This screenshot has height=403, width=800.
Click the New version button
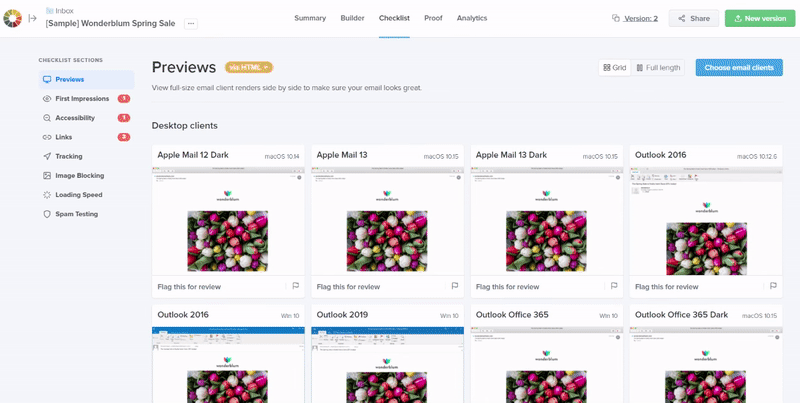tap(760, 18)
